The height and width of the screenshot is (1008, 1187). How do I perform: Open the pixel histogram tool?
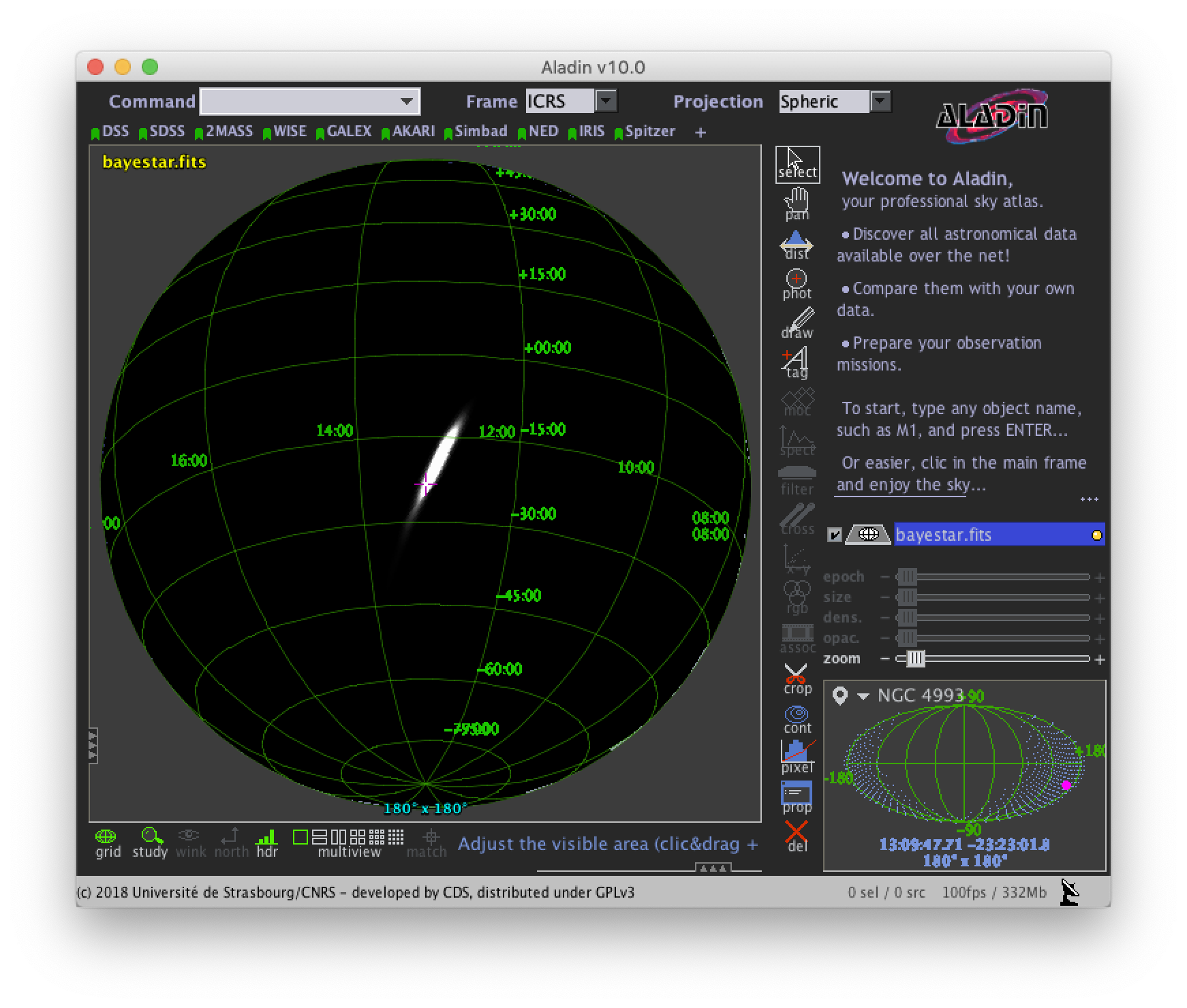[797, 757]
